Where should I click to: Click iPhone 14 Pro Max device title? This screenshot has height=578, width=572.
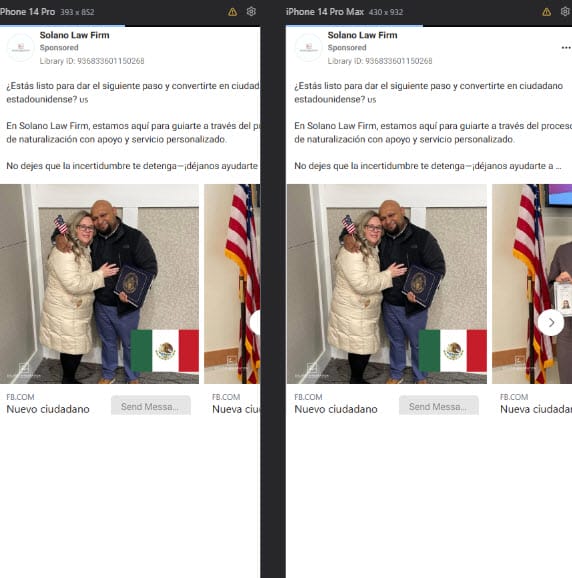pos(325,12)
